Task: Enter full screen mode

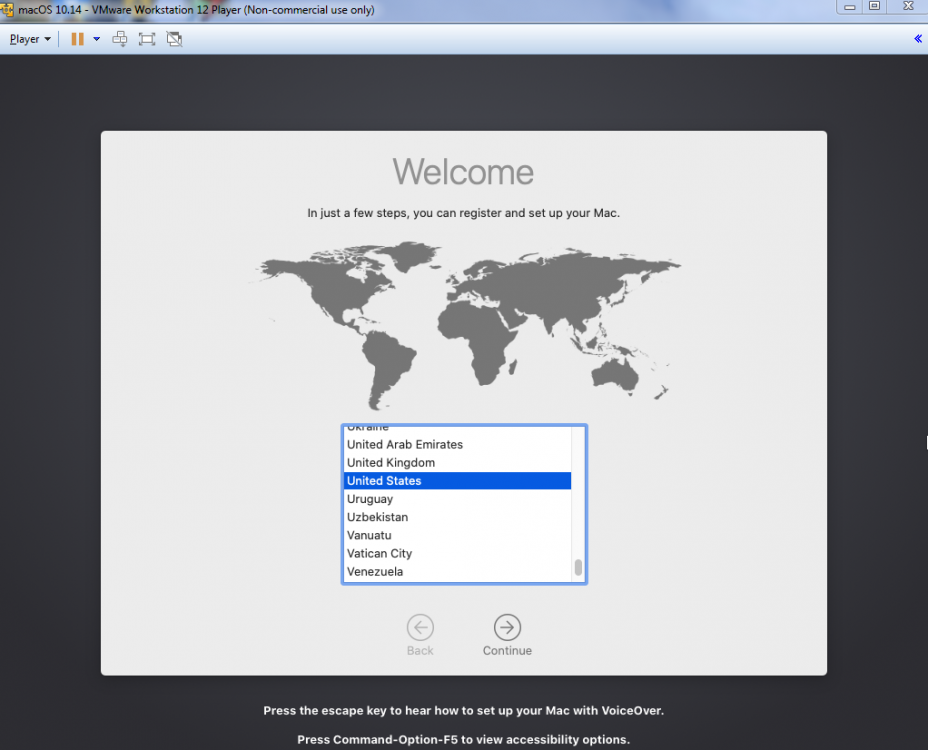Action: (x=147, y=39)
